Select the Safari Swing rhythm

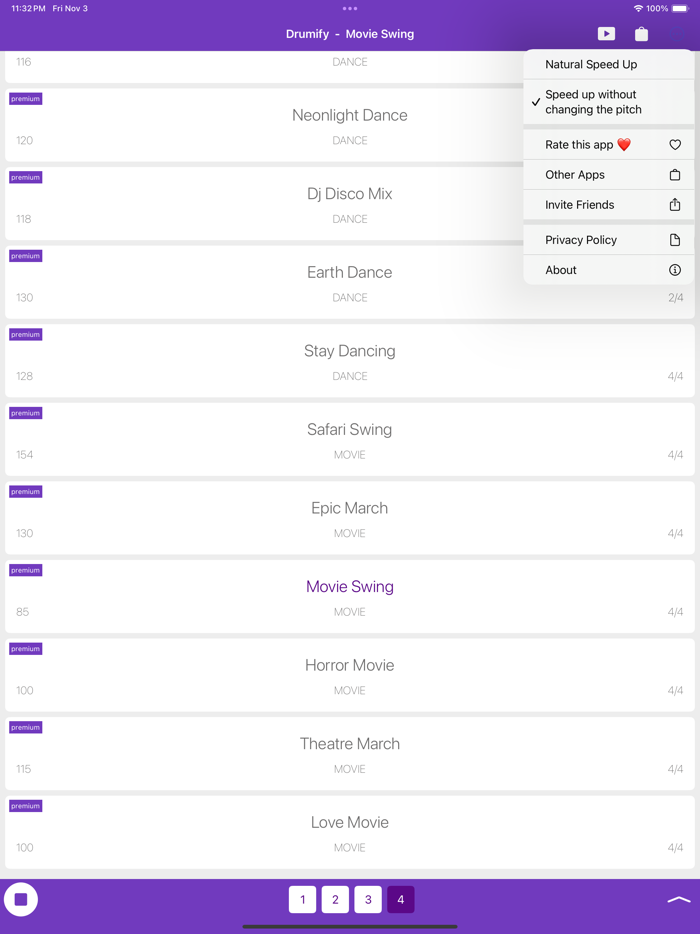pos(350,440)
